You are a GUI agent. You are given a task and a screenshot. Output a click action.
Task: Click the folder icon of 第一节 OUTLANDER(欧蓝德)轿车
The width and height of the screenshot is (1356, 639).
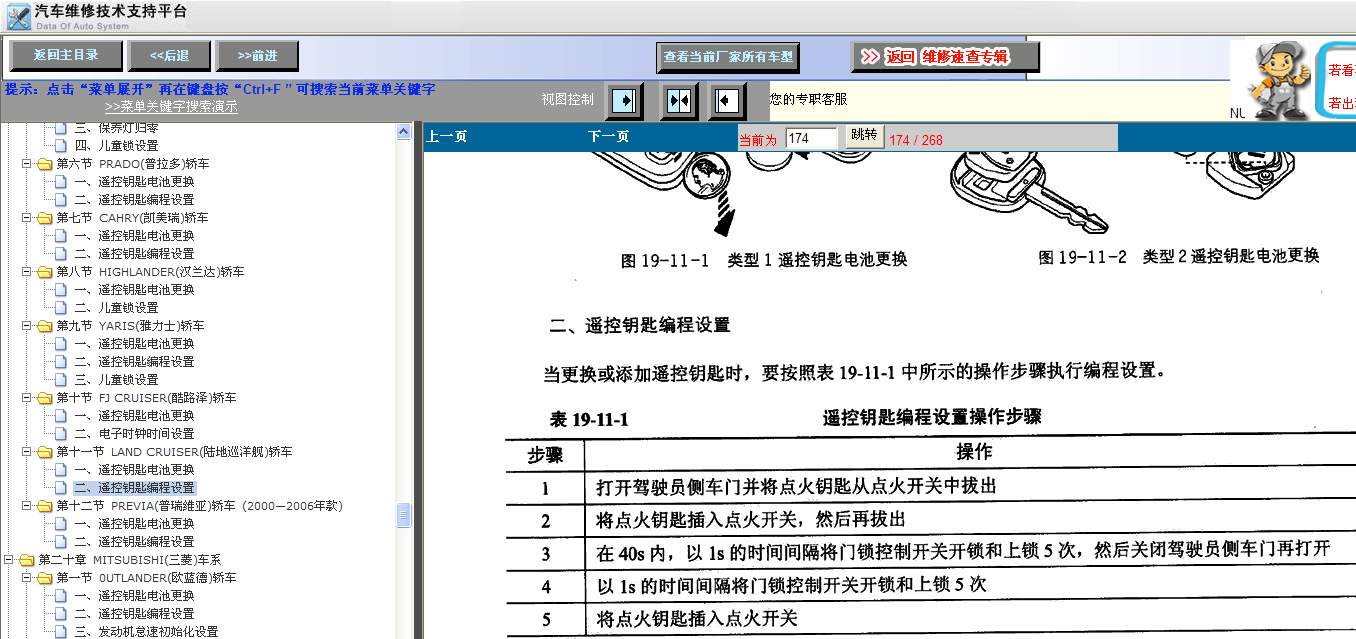point(44,578)
